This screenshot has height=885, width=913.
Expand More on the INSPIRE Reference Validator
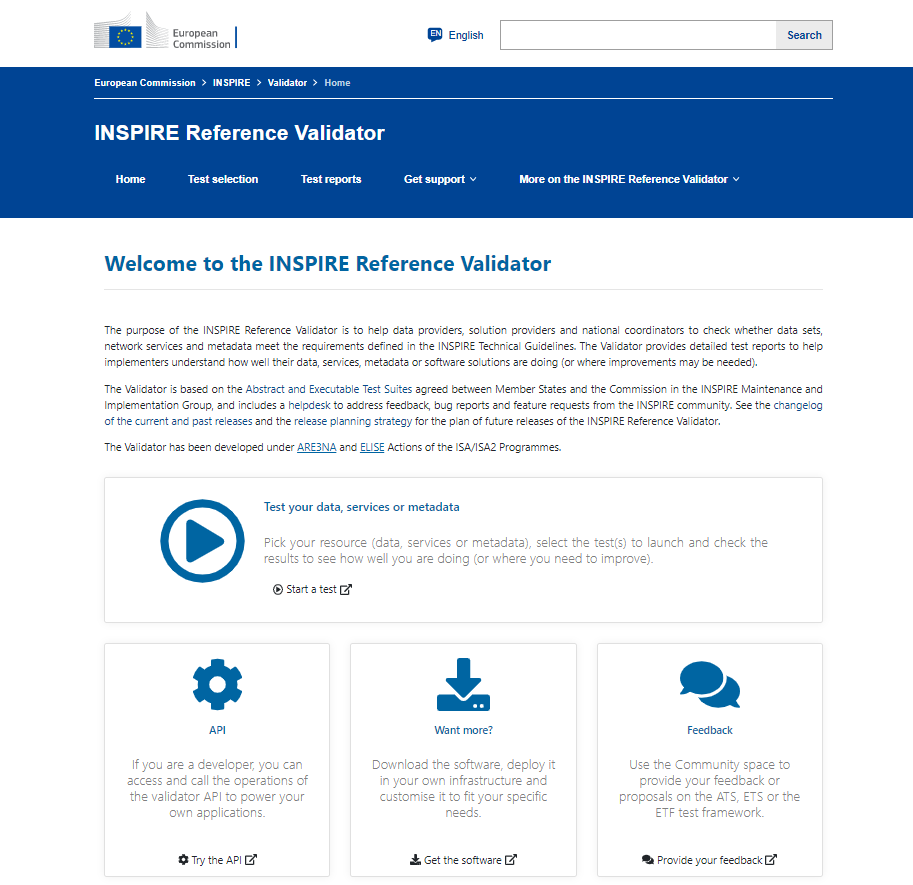click(x=629, y=179)
